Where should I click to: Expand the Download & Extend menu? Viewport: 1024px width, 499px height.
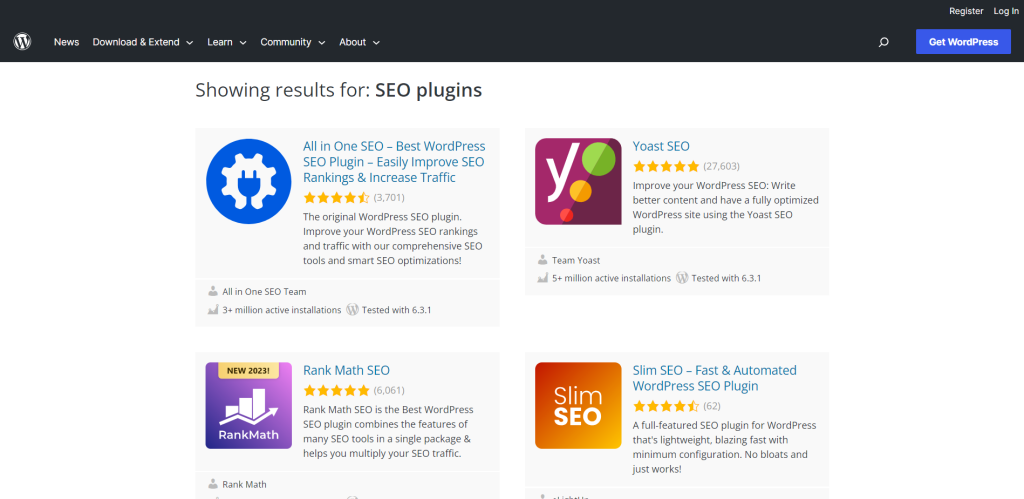pyautogui.click(x=142, y=42)
